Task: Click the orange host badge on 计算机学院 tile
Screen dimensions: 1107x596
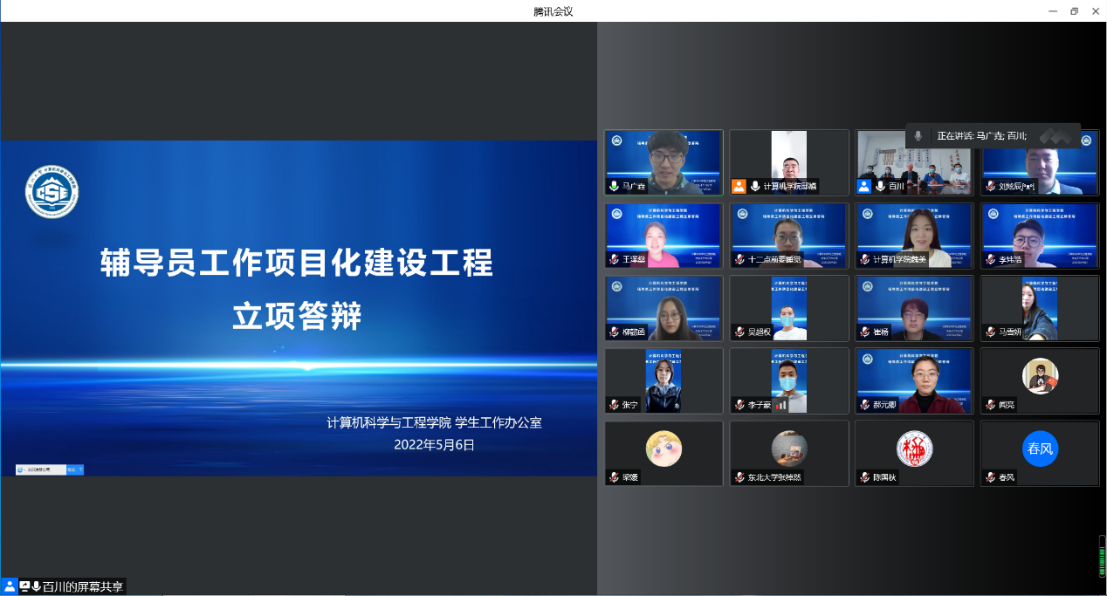Action: click(739, 186)
